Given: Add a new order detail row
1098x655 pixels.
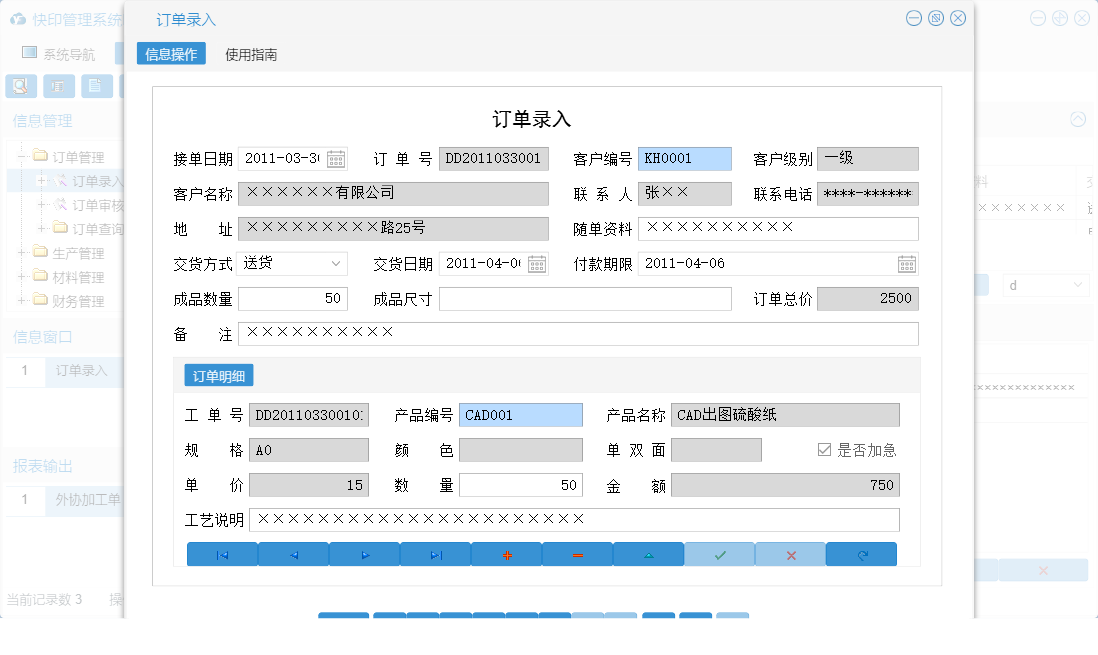Looking at the screenshot, I should click(x=506, y=553).
